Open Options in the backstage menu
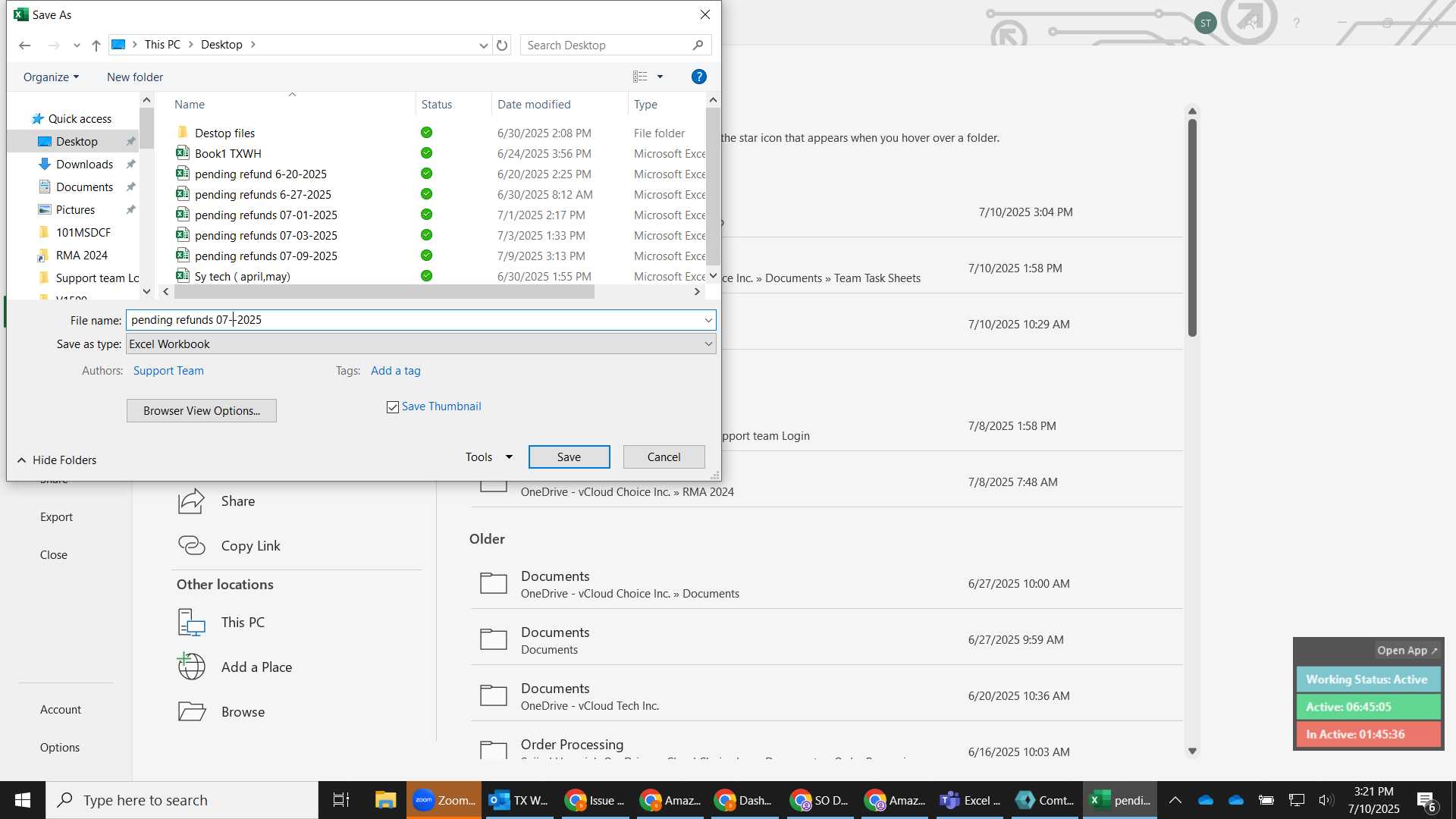This screenshot has height=819, width=1456. (60, 748)
